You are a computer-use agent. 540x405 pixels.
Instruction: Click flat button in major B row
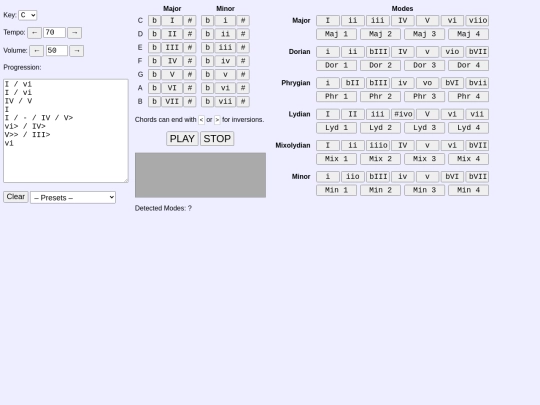[155, 101]
